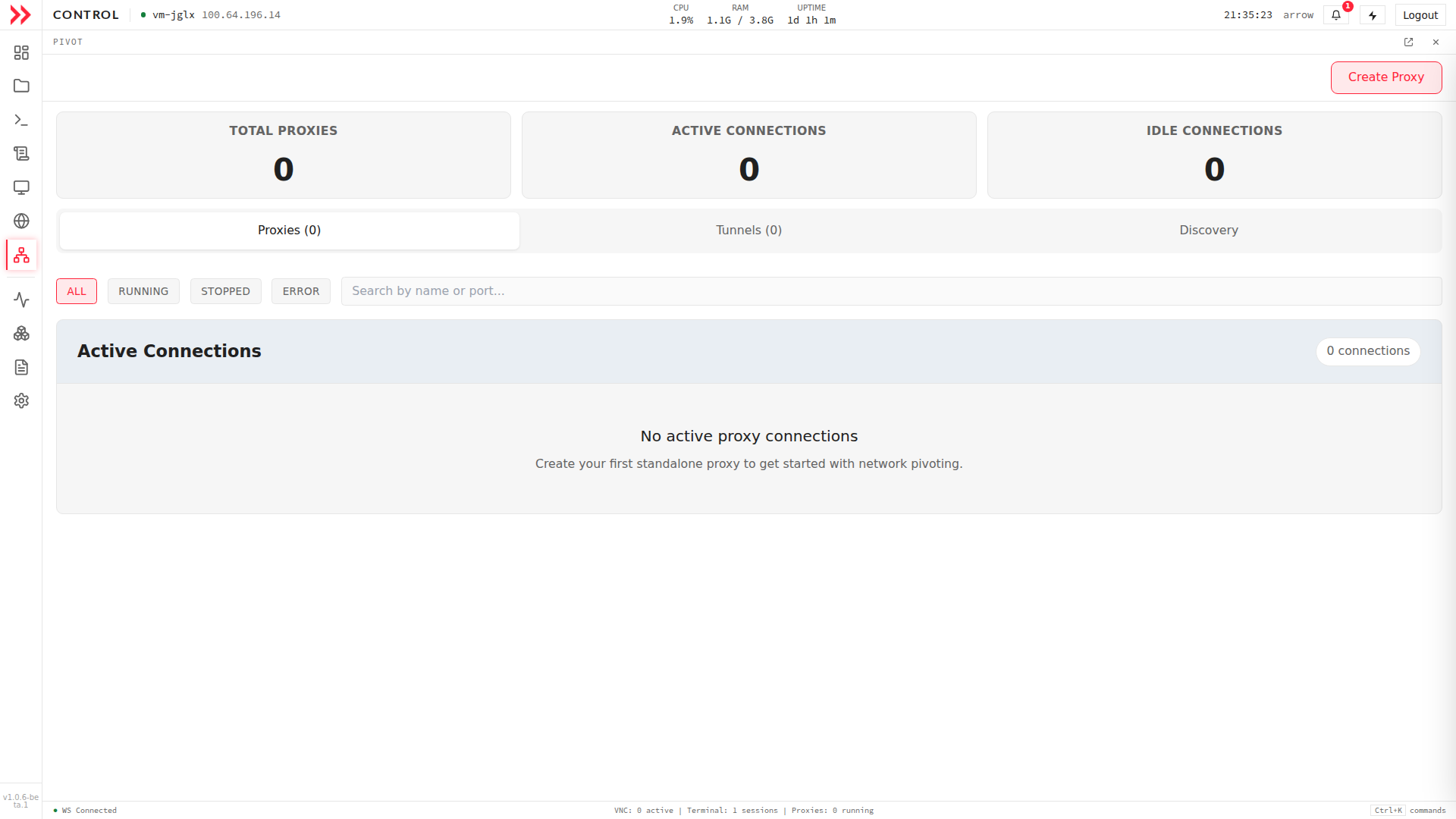Open the terminal prompt icon in sidebar
Screen dimensions: 1456x819
(x=21, y=120)
